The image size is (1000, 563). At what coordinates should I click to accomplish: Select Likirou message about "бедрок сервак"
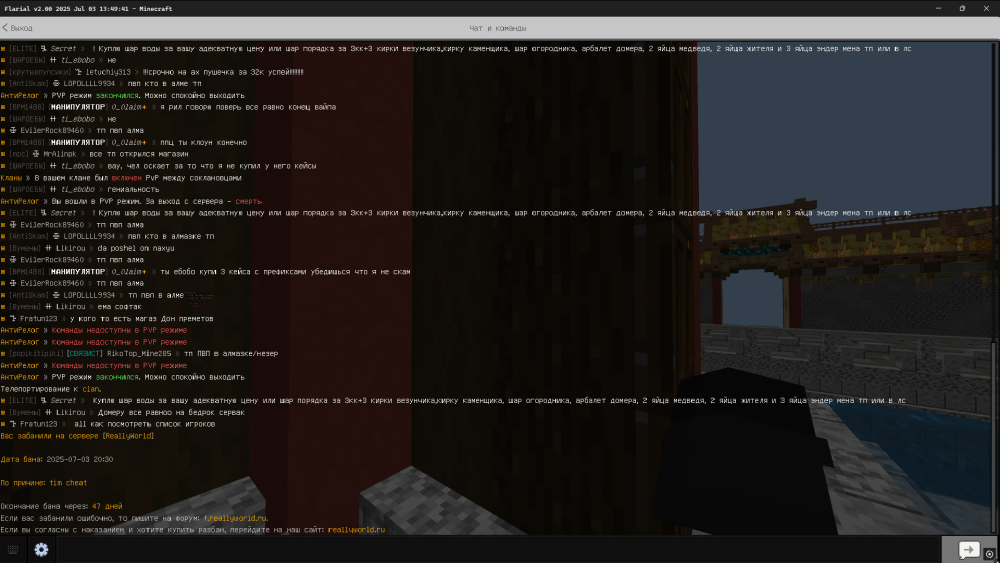(122, 413)
